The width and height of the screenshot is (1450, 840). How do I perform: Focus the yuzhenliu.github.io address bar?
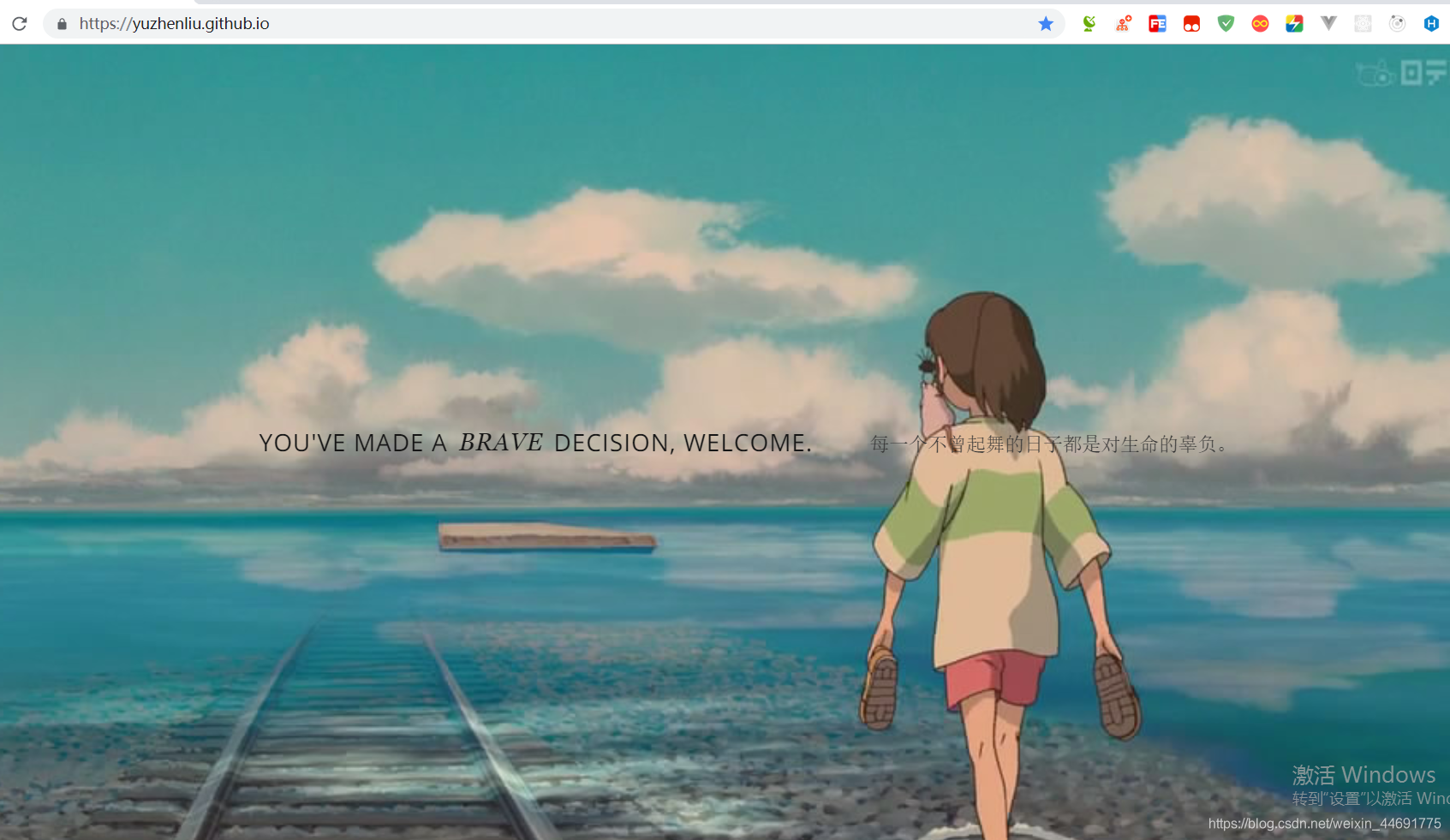553,23
